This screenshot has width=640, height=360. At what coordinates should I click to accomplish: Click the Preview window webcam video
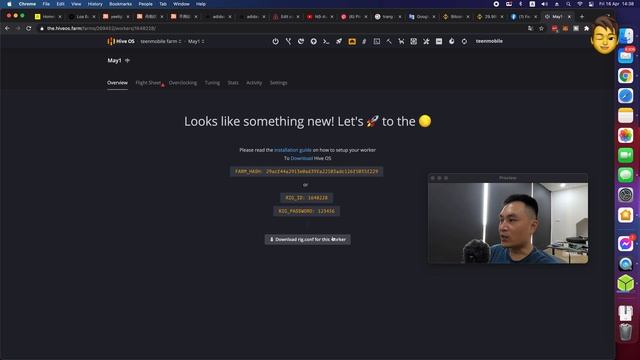[x=508, y=223]
